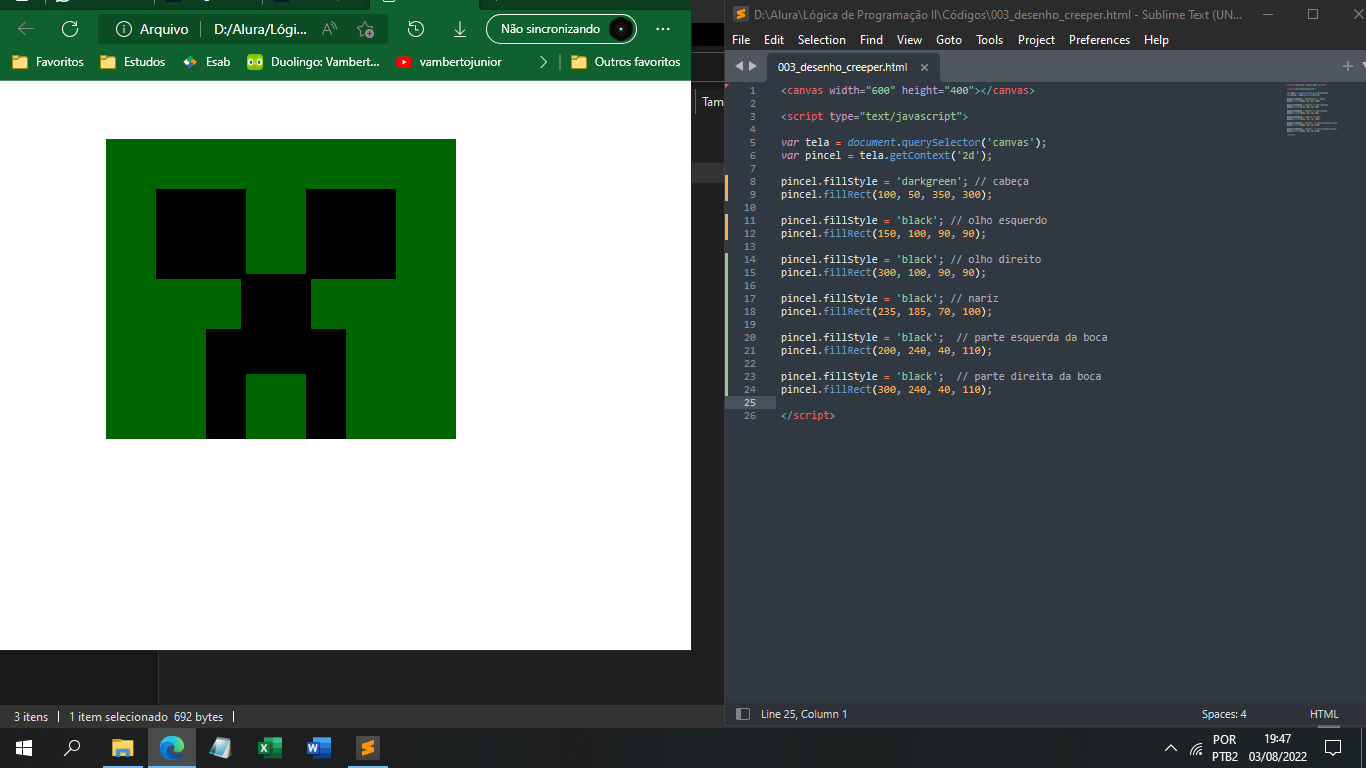The height and width of the screenshot is (768, 1366).
Task: Open browser history icon
Action: (x=417, y=29)
